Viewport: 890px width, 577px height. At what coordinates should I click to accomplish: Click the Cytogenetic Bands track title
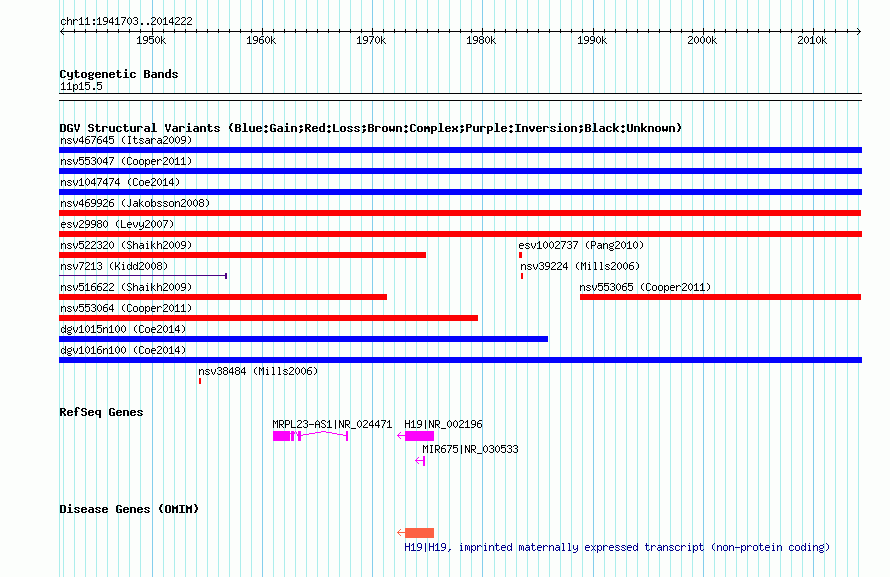click(x=119, y=74)
